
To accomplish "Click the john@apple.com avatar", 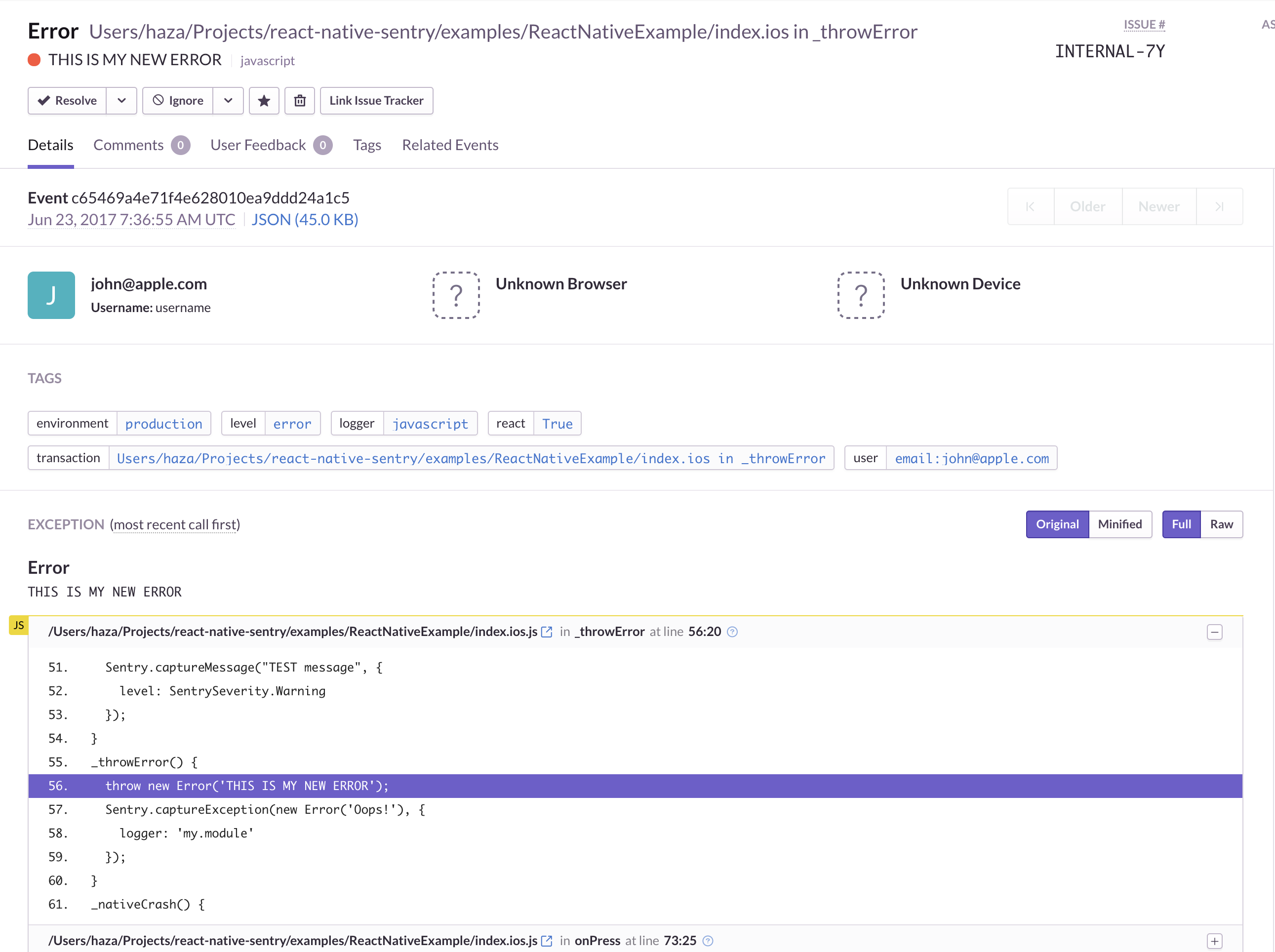I will tap(51, 295).
